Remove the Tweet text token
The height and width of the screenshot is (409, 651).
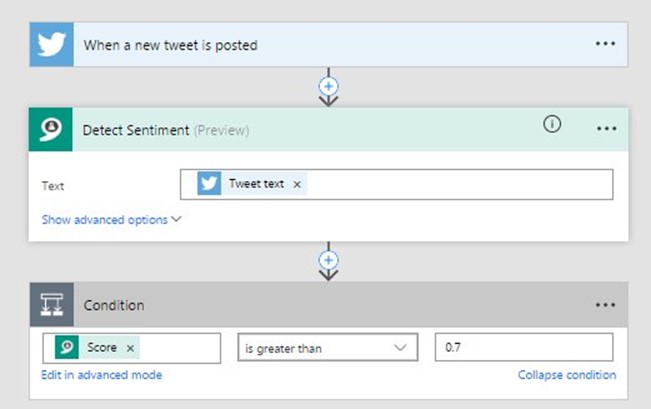click(x=297, y=185)
